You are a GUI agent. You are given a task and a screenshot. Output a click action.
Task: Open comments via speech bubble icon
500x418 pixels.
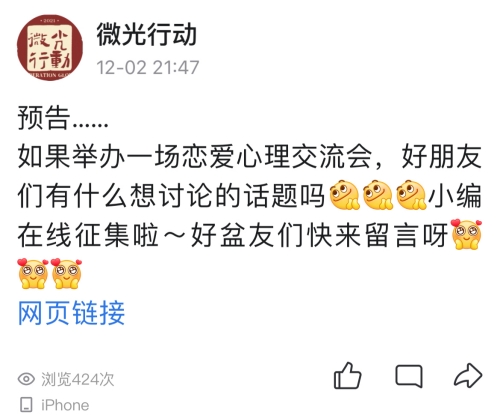(409, 376)
